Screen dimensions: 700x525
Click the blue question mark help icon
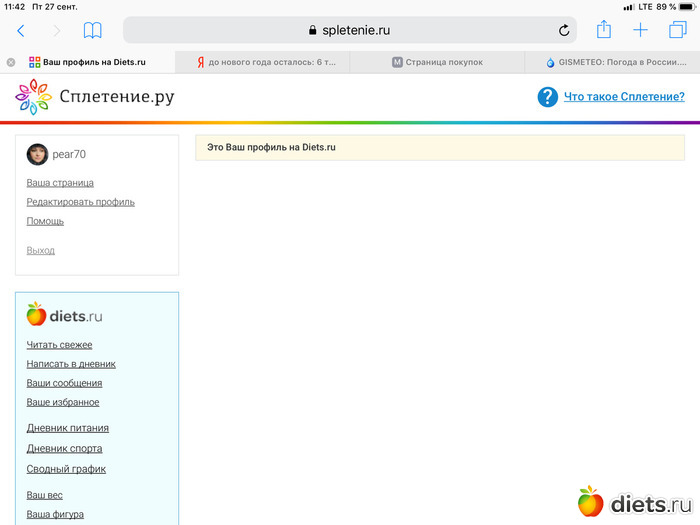point(547,97)
